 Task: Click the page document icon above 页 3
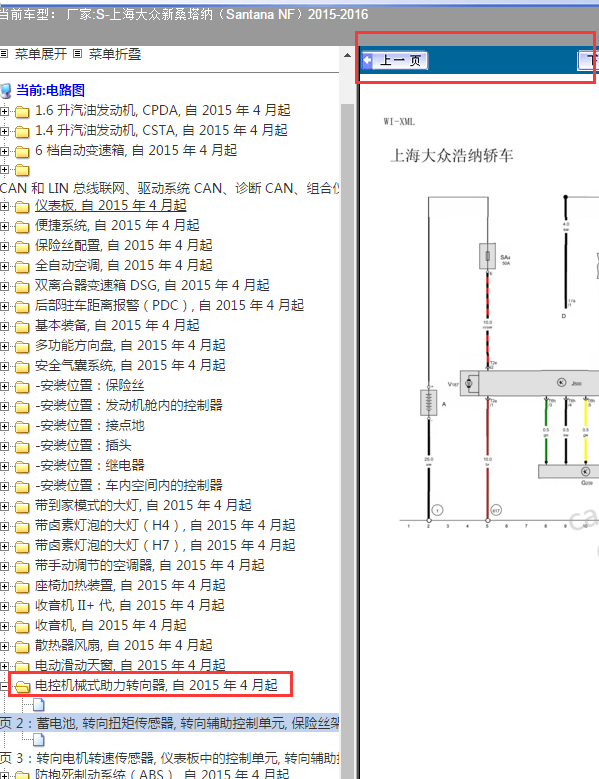(39, 740)
